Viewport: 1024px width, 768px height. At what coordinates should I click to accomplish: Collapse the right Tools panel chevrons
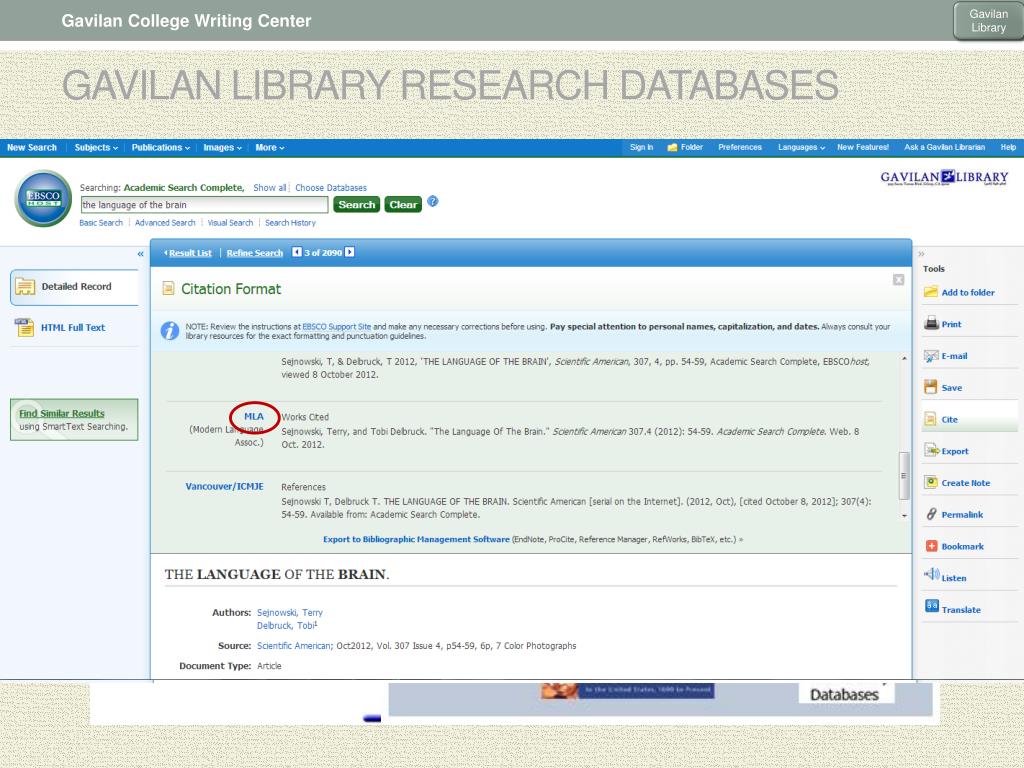(921, 254)
